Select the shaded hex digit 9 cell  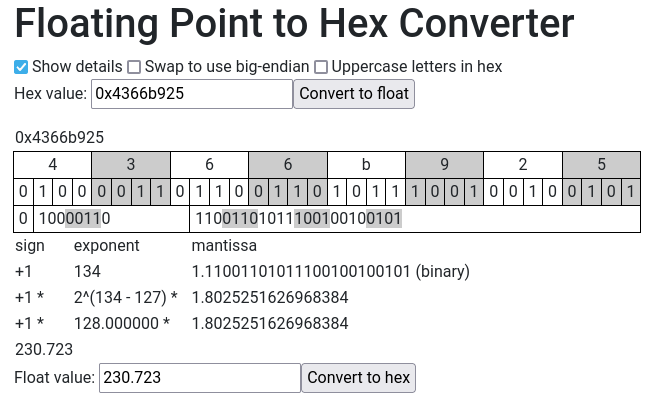pos(444,165)
